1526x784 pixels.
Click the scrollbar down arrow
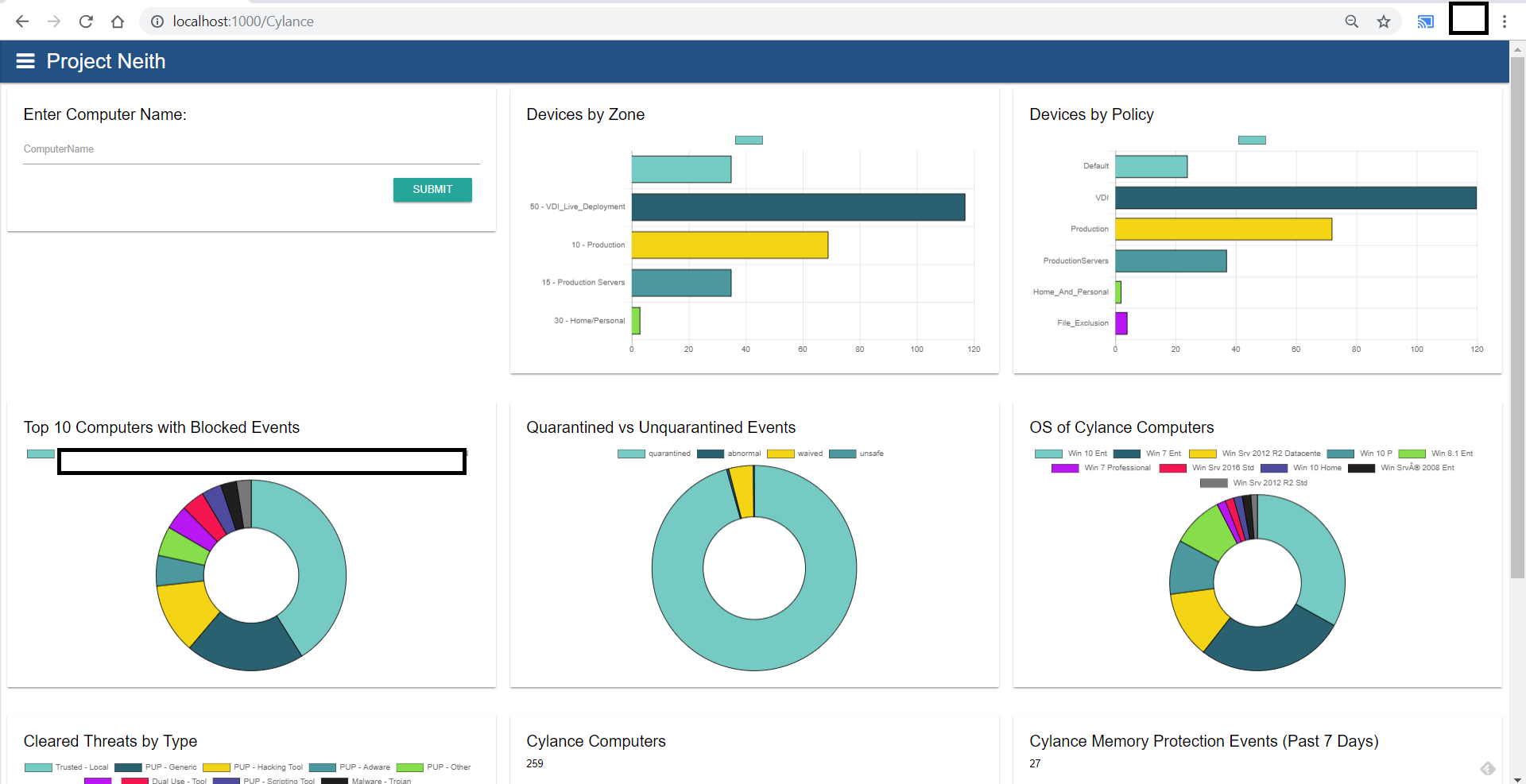click(1517, 778)
